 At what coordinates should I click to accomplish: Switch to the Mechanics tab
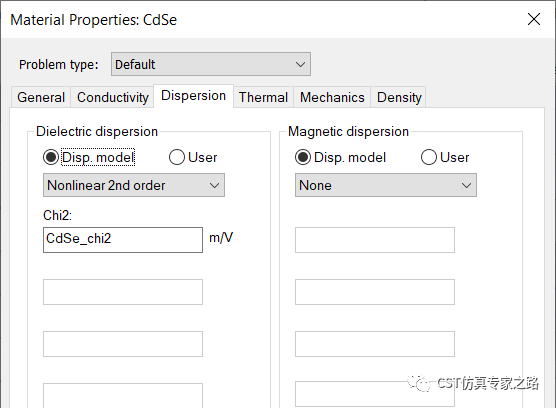point(332,97)
